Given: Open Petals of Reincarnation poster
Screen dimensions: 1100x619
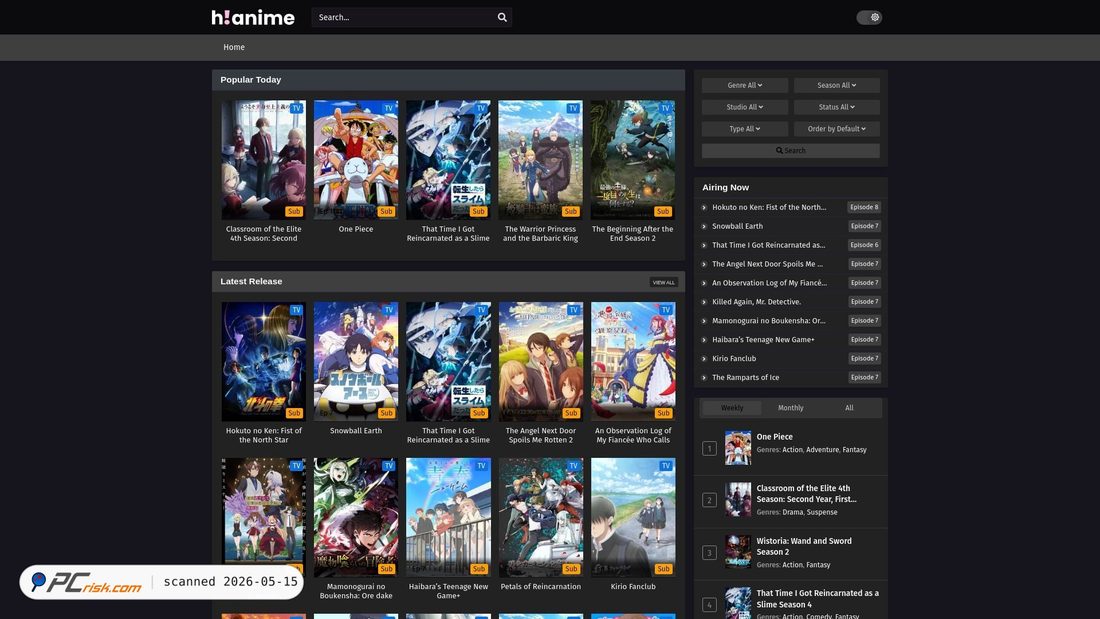Looking at the screenshot, I should 540,517.
